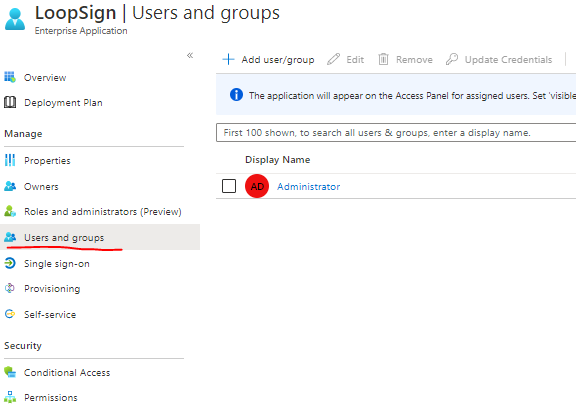Focus the users and groups search box

(396, 133)
